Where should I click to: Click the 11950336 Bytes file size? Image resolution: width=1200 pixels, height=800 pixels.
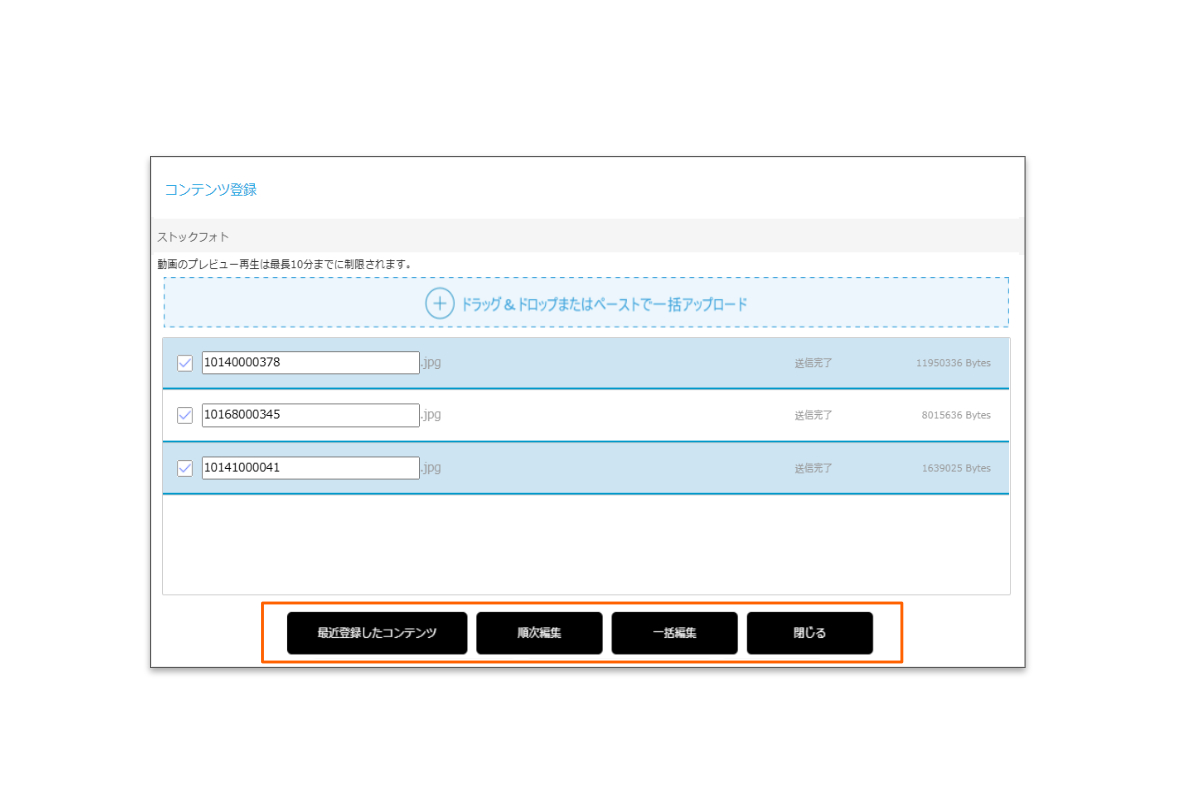click(953, 363)
